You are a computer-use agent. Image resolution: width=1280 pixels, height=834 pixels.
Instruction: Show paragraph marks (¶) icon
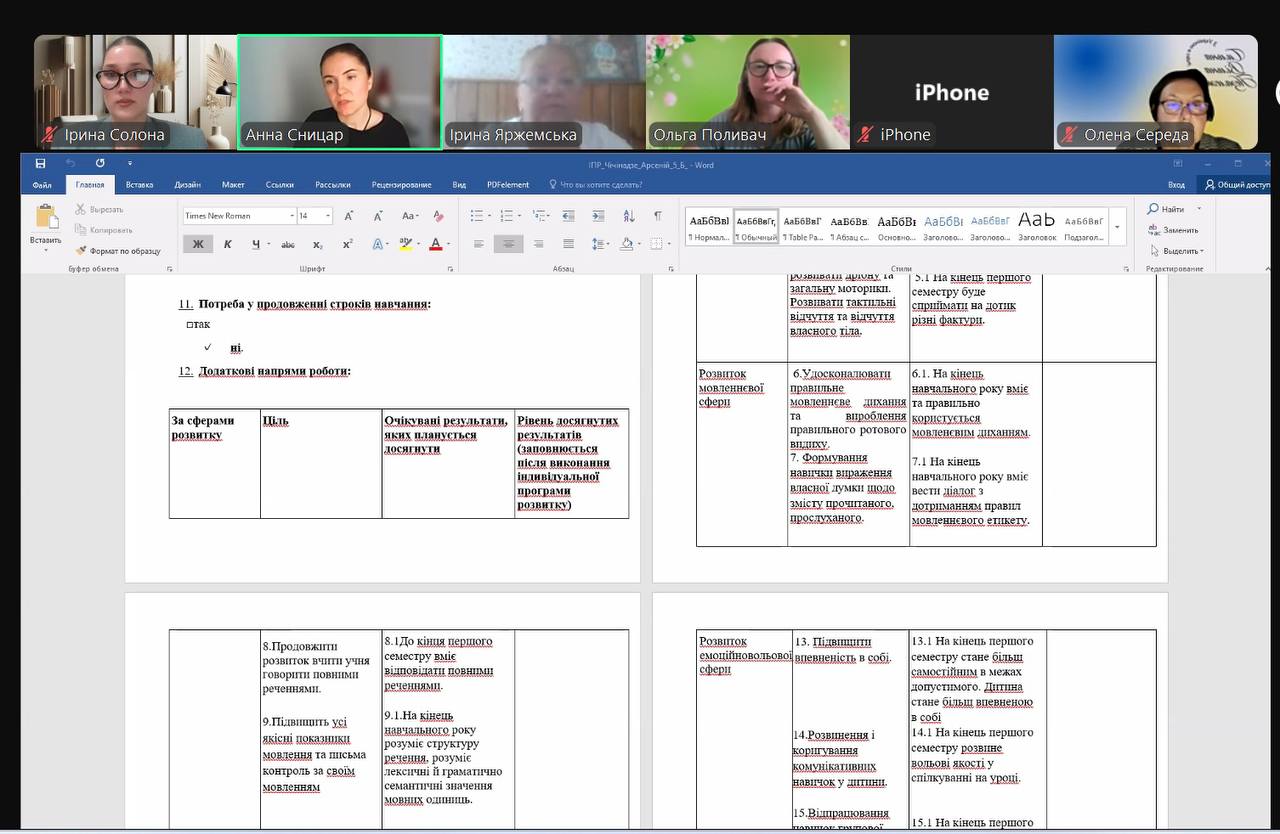[x=657, y=216]
